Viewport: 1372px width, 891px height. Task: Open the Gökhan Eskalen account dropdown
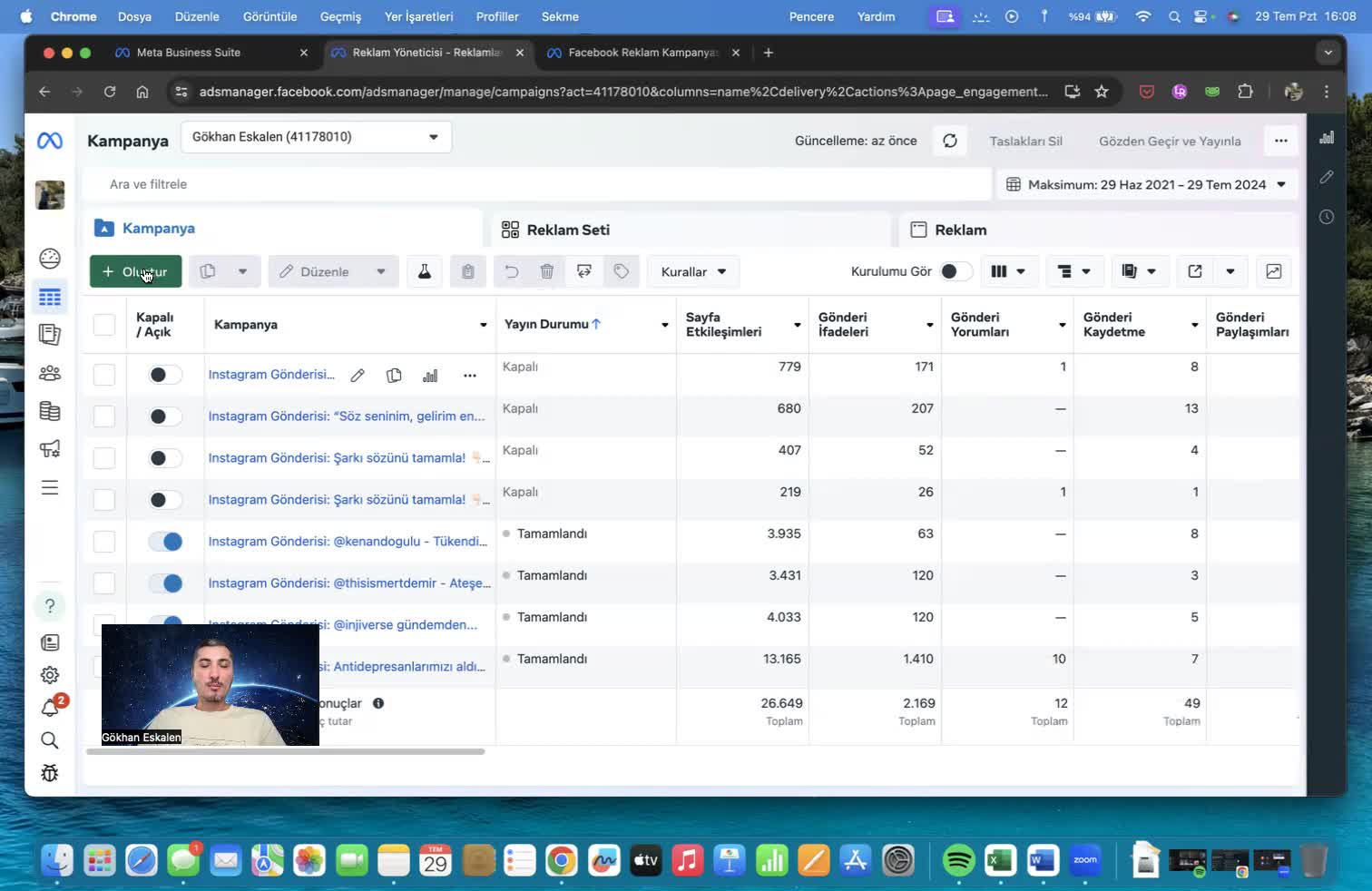click(316, 137)
